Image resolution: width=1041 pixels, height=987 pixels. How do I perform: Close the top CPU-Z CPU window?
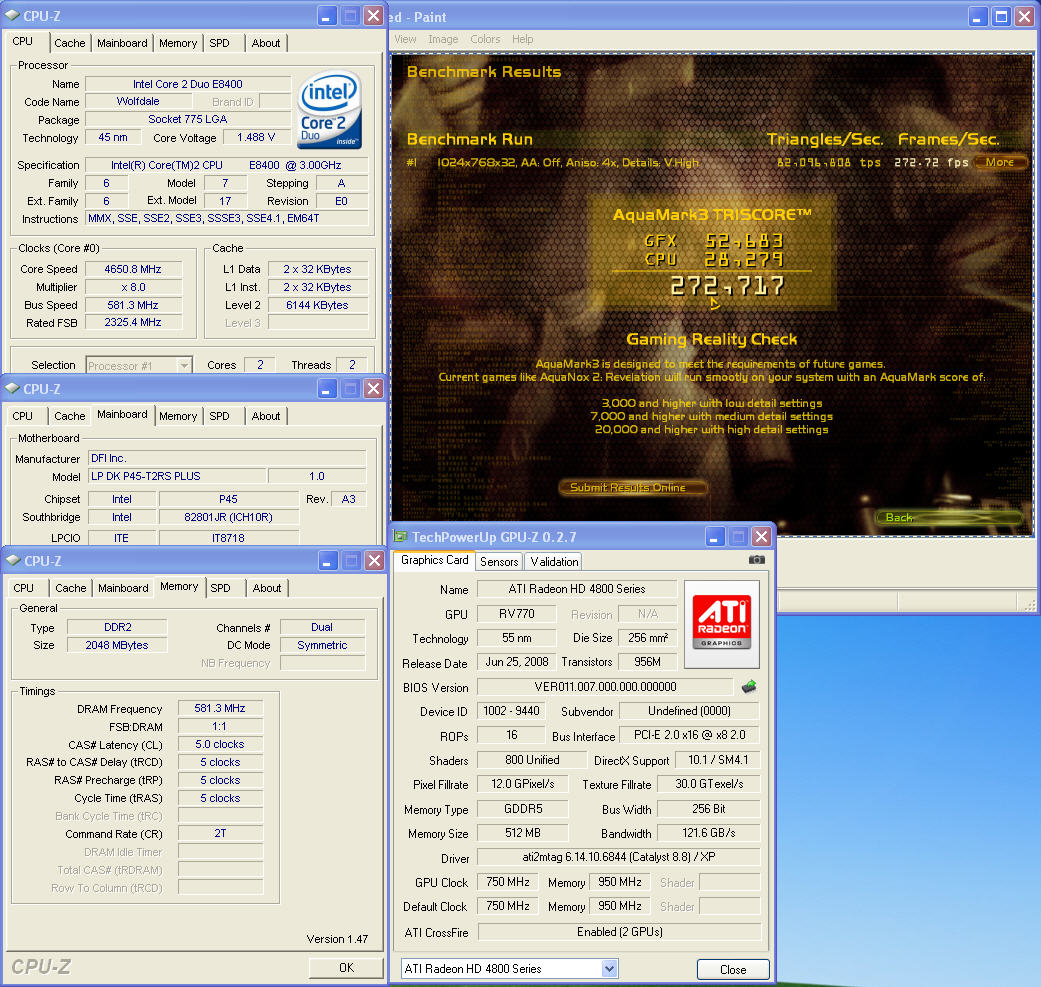click(374, 16)
